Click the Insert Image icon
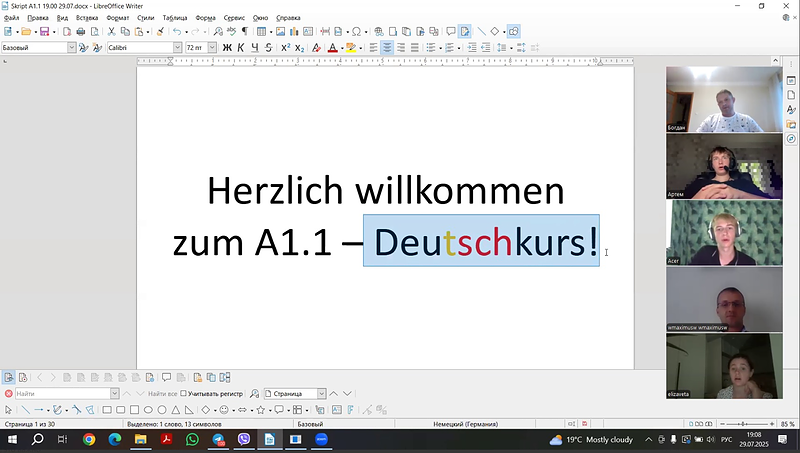The image size is (800, 453). 280,32
